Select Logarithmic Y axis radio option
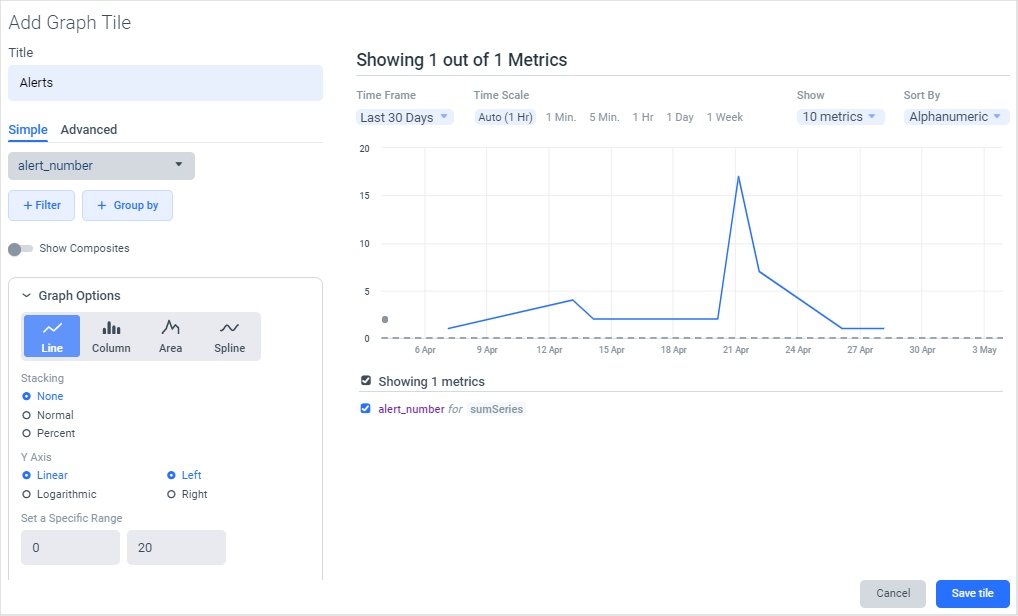This screenshot has width=1018, height=616. [x=27, y=494]
